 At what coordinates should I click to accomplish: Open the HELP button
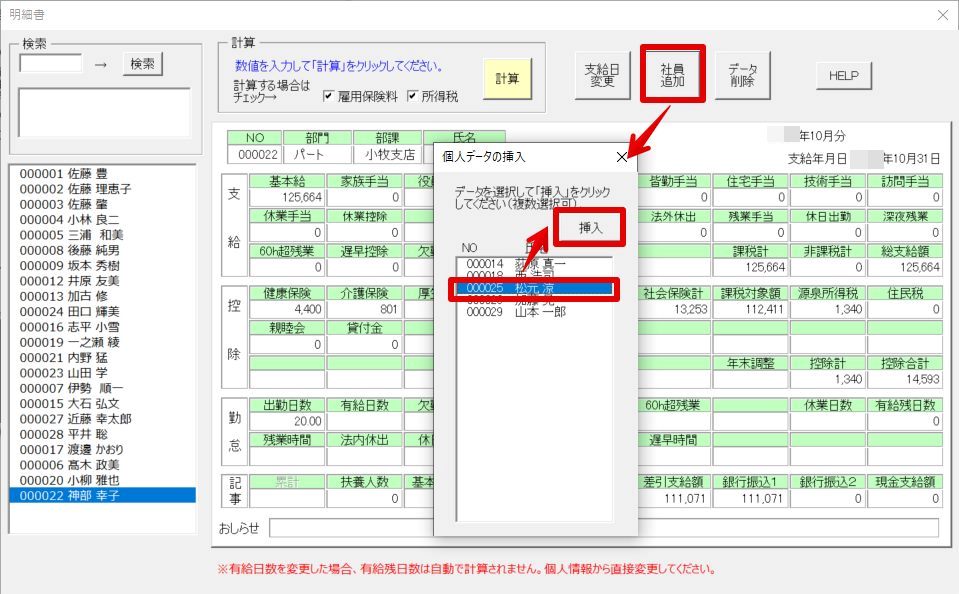click(x=843, y=76)
